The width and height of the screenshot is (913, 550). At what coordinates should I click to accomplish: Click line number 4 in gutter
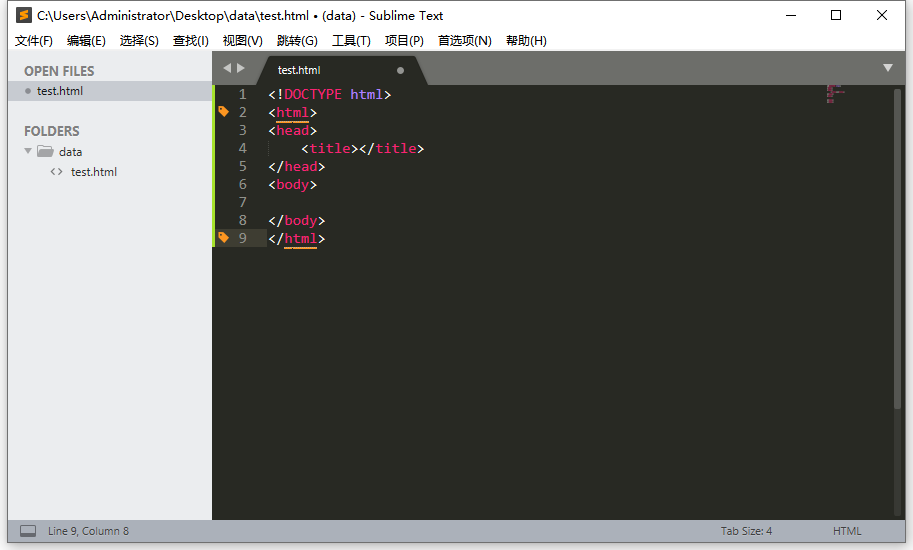[243, 148]
